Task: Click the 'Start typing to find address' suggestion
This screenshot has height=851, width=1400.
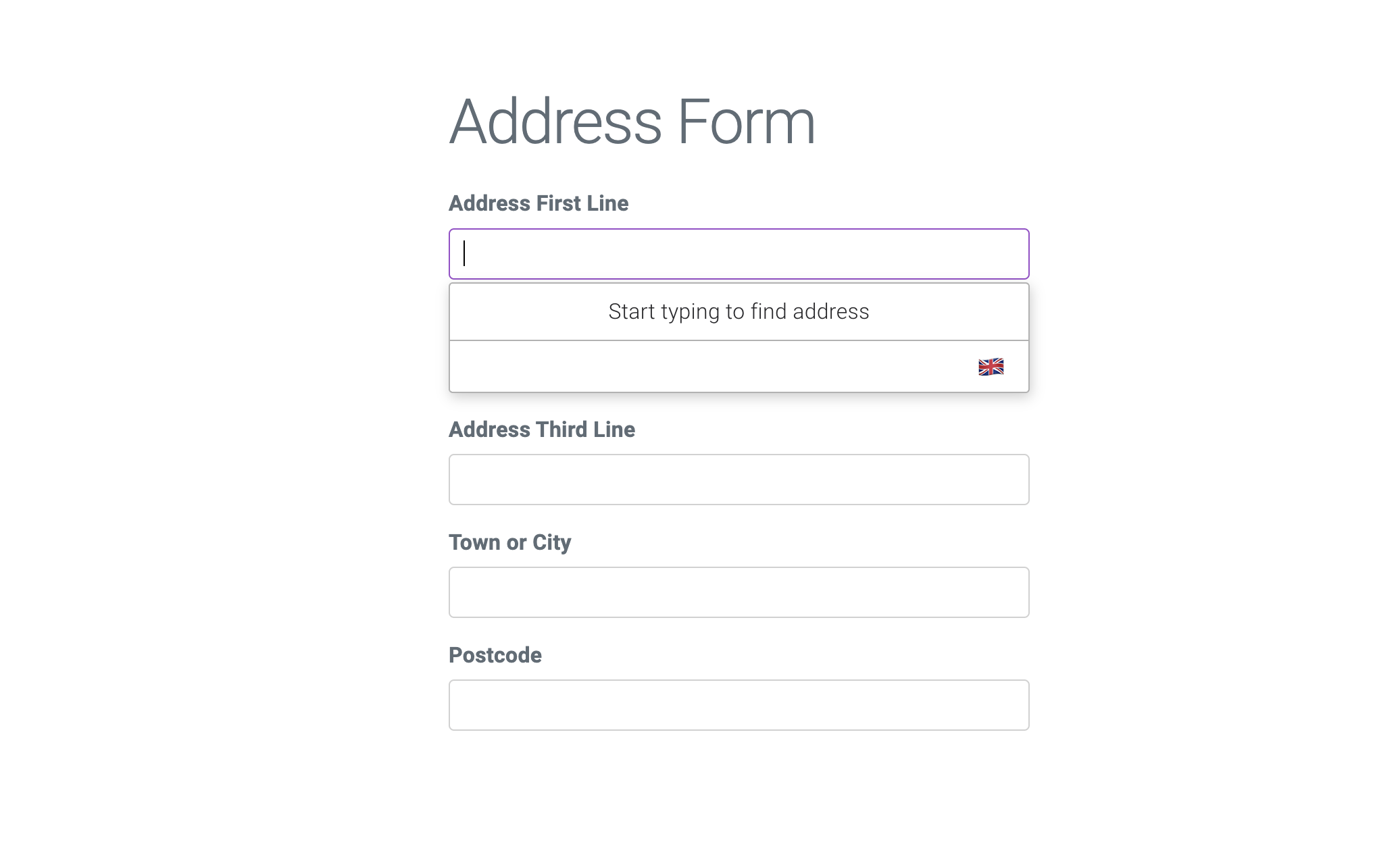Action: [739, 311]
